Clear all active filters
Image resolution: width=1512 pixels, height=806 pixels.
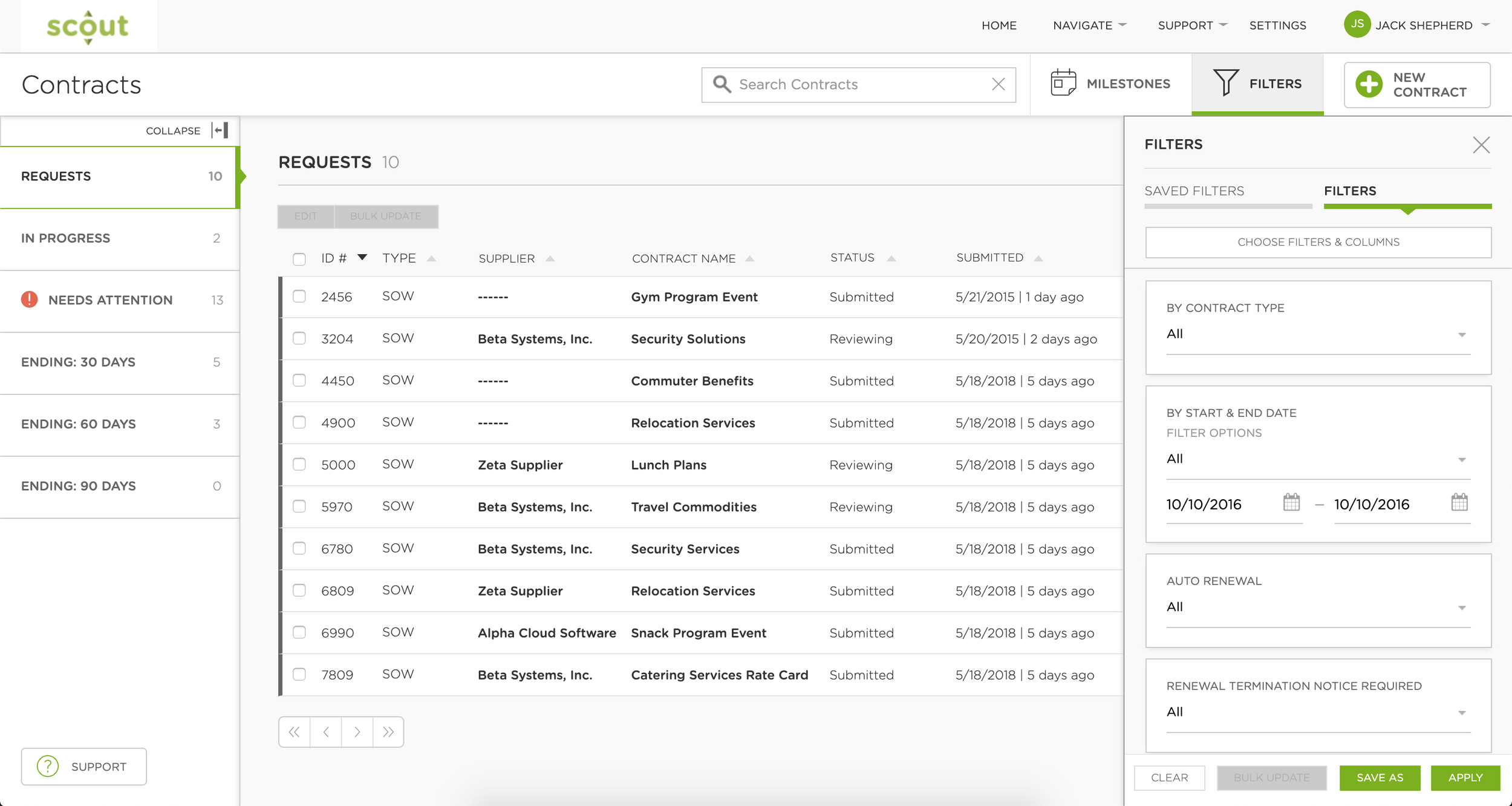click(1169, 778)
